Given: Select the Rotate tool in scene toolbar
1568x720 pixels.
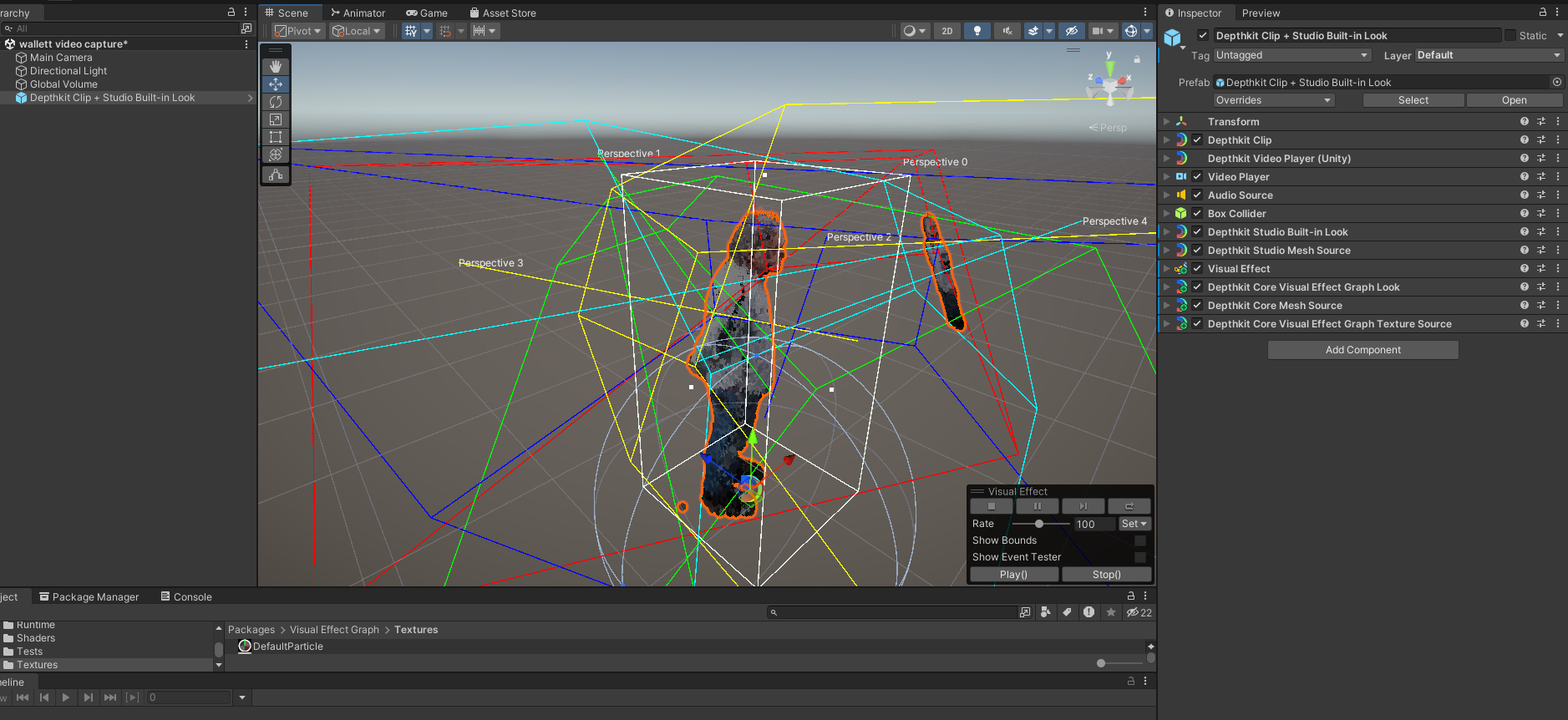Looking at the screenshot, I should [x=276, y=102].
